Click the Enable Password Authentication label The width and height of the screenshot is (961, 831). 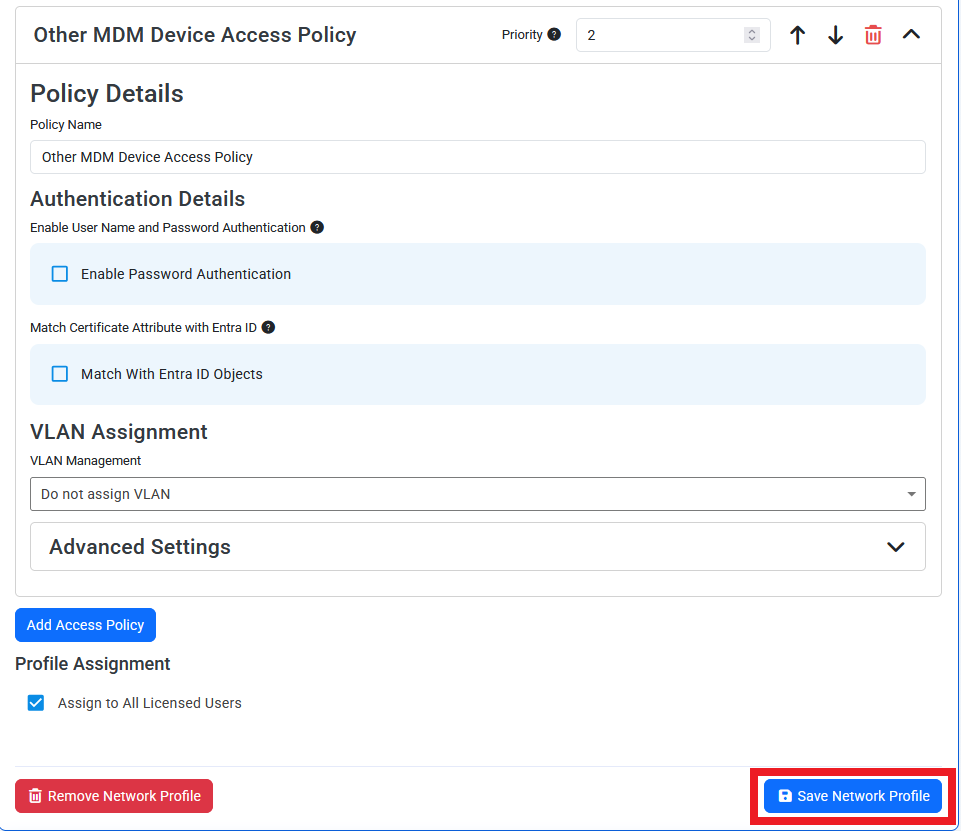pyautogui.click(x=186, y=274)
